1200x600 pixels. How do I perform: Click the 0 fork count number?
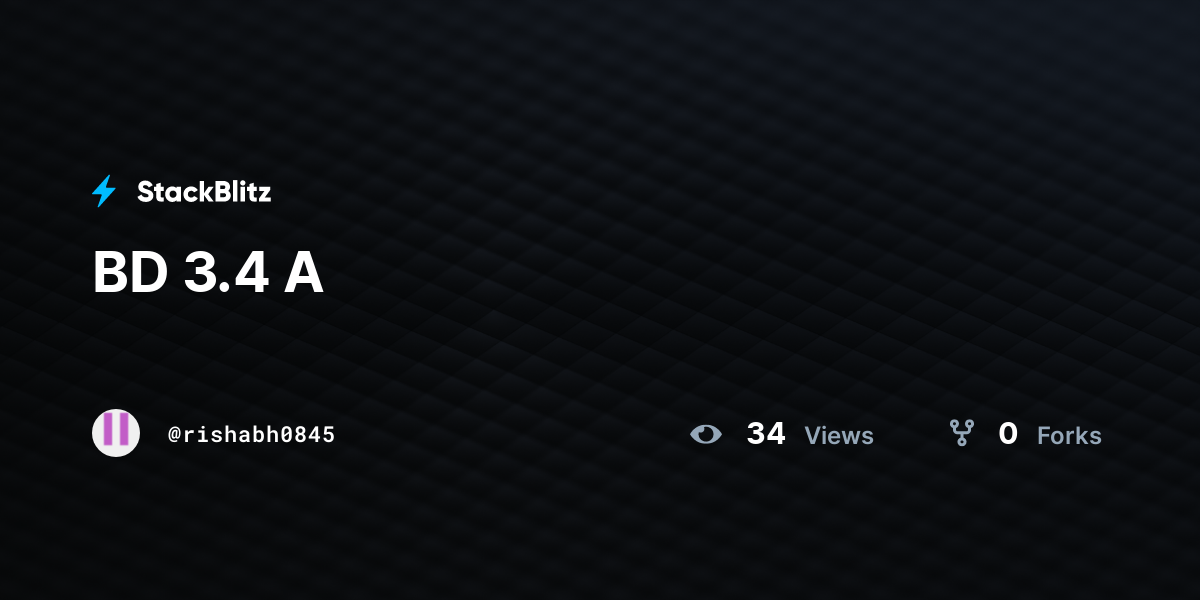1008,434
